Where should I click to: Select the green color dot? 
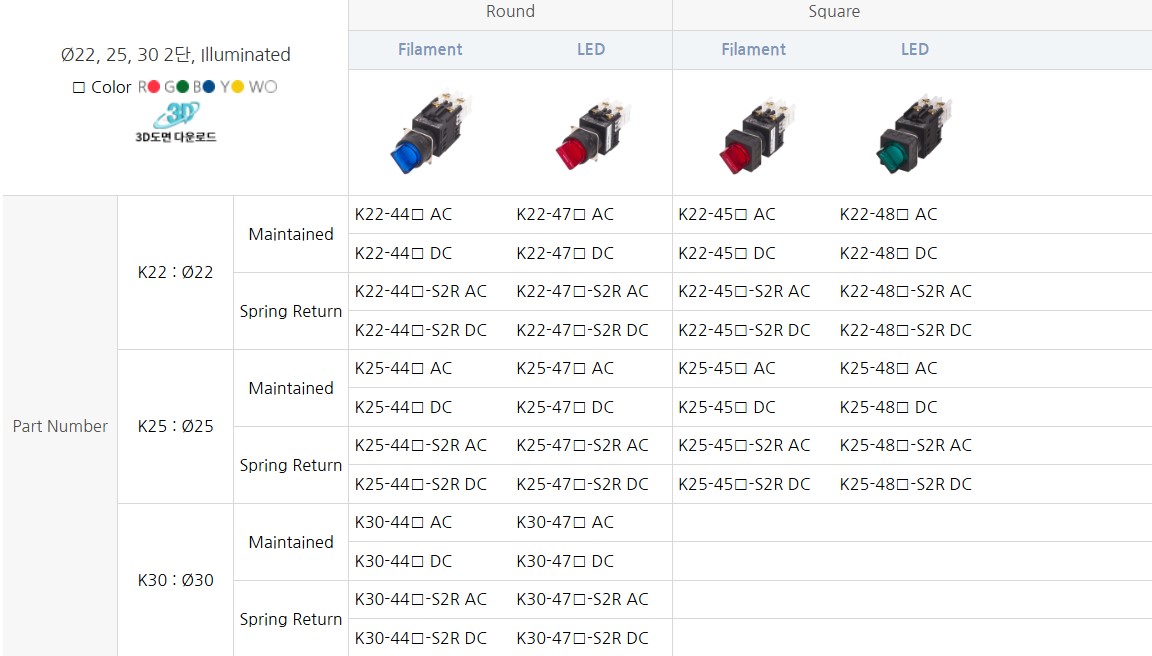click(x=182, y=87)
